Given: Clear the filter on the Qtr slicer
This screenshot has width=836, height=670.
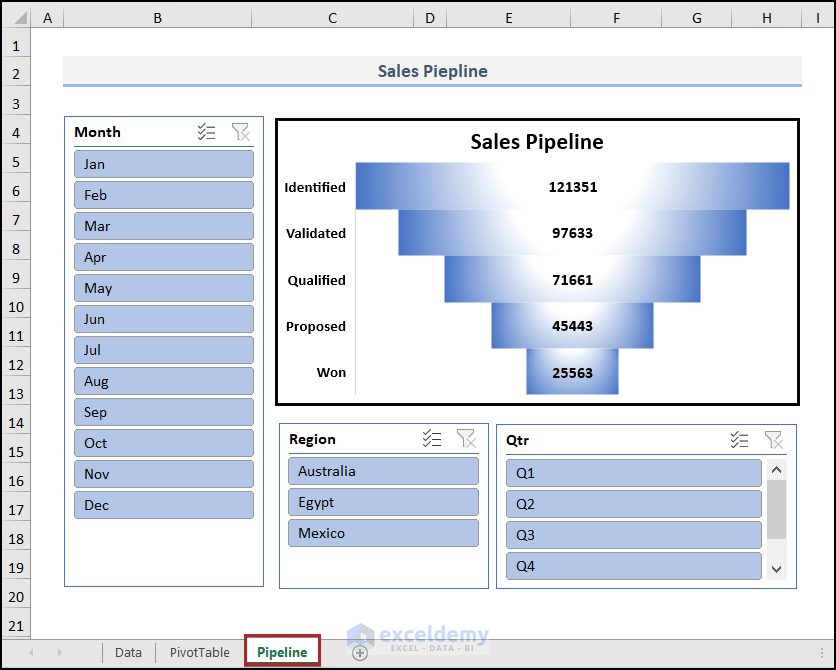Looking at the screenshot, I should pos(773,440).
